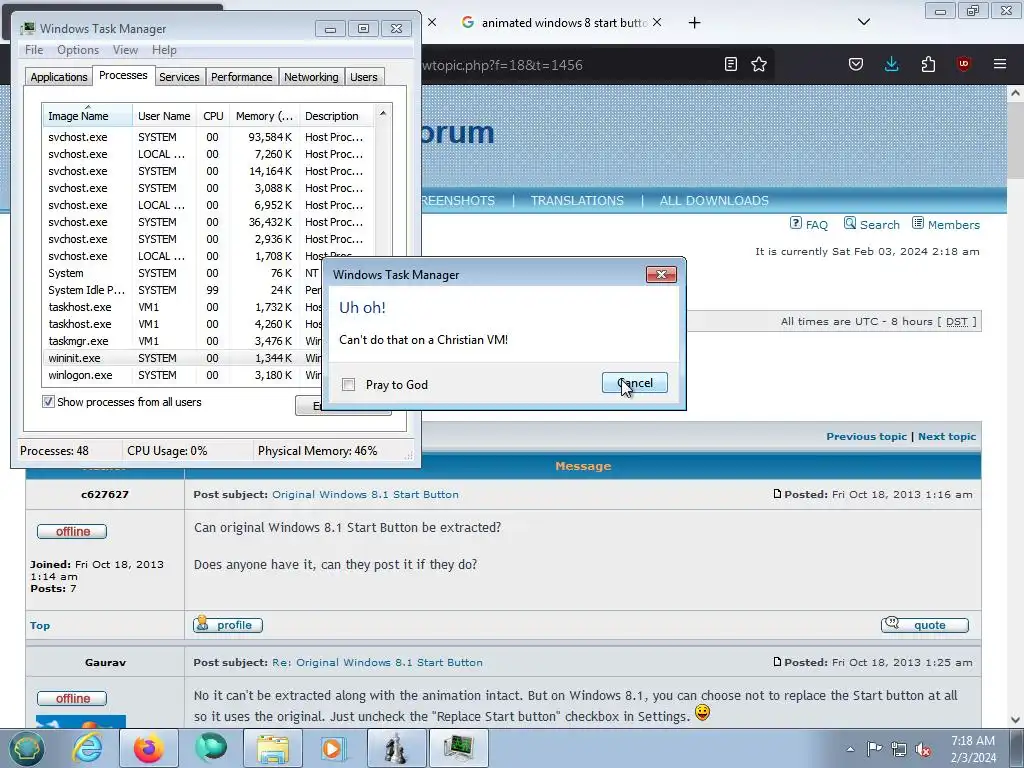Open Re: Original Windows 8.1 Start Button link
The image size is (1024, 768).
[x=377, y=662]
